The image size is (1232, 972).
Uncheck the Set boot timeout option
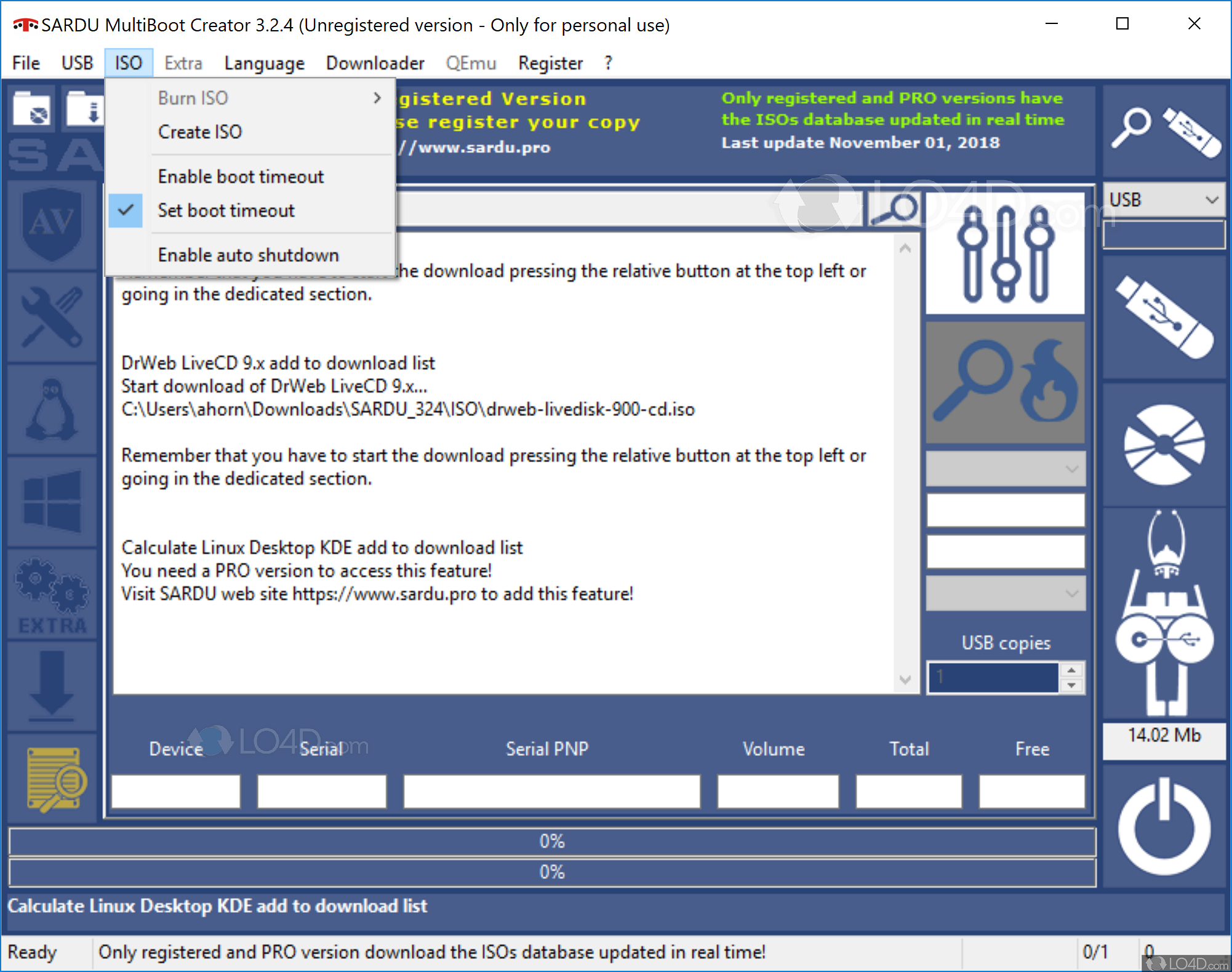(226, 210)
